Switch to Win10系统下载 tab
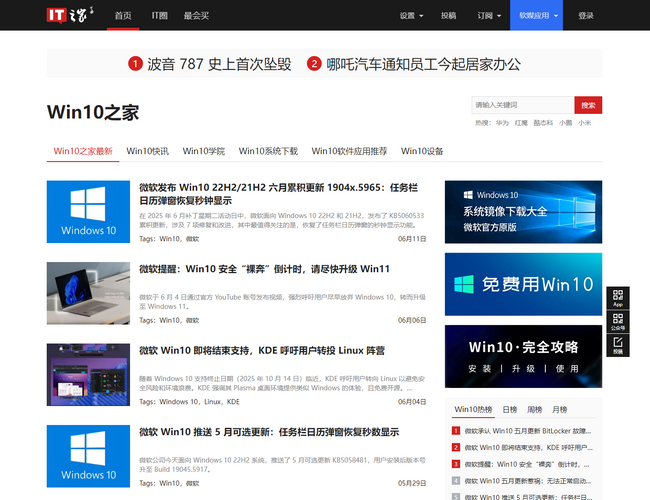Screen dimensions: 650x500 (268, 151)
